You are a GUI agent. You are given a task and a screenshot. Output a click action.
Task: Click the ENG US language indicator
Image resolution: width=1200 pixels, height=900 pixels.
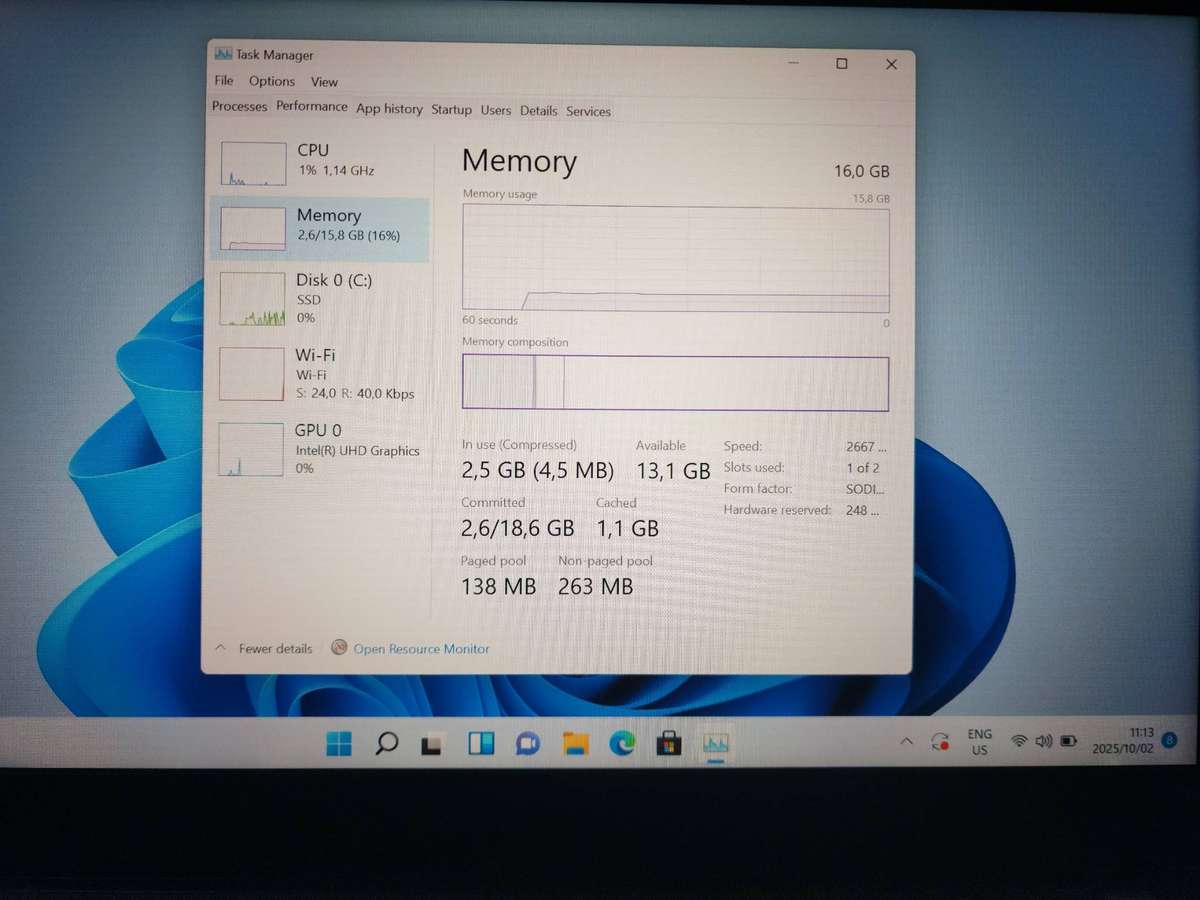click(979, 742)
